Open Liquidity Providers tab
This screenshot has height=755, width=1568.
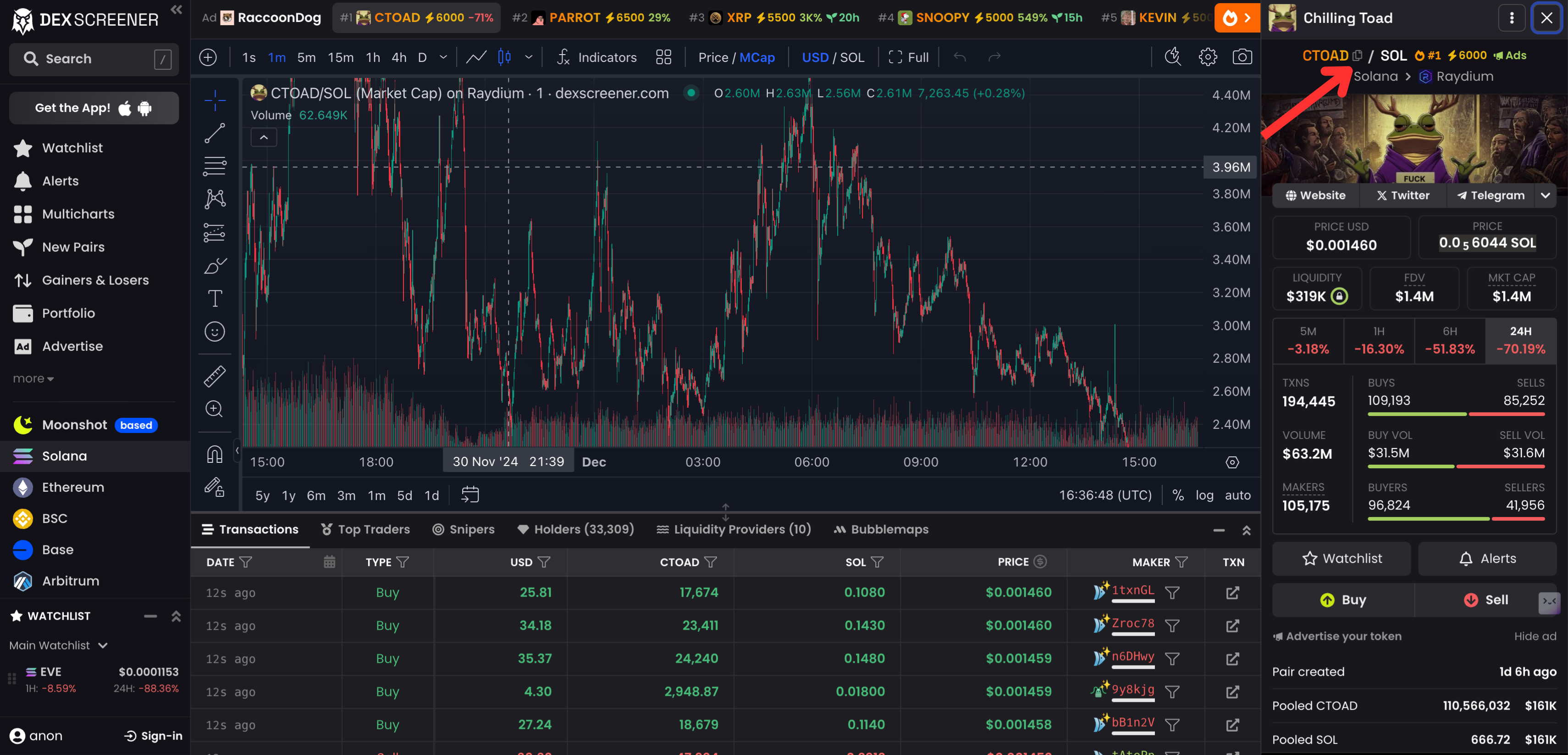click(734, 529)
